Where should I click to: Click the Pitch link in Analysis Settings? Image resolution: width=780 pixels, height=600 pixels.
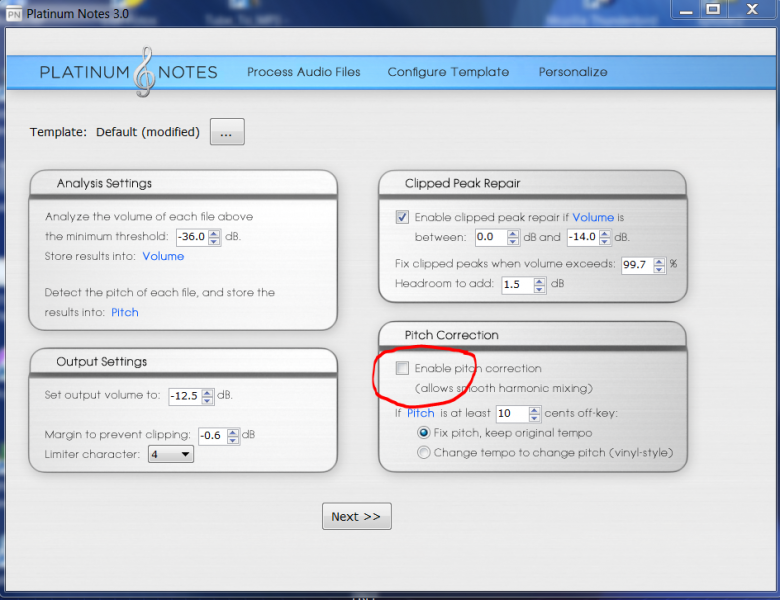[125, 312]
